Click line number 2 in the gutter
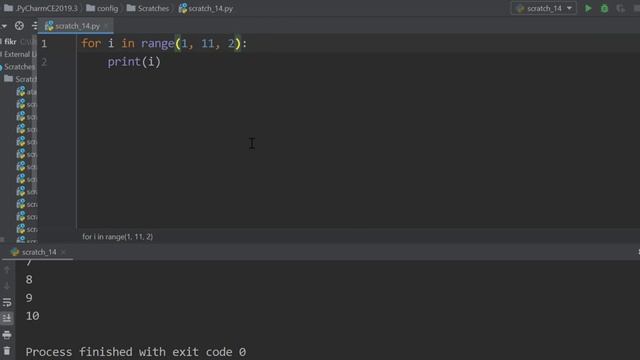 tap(44, 62)
